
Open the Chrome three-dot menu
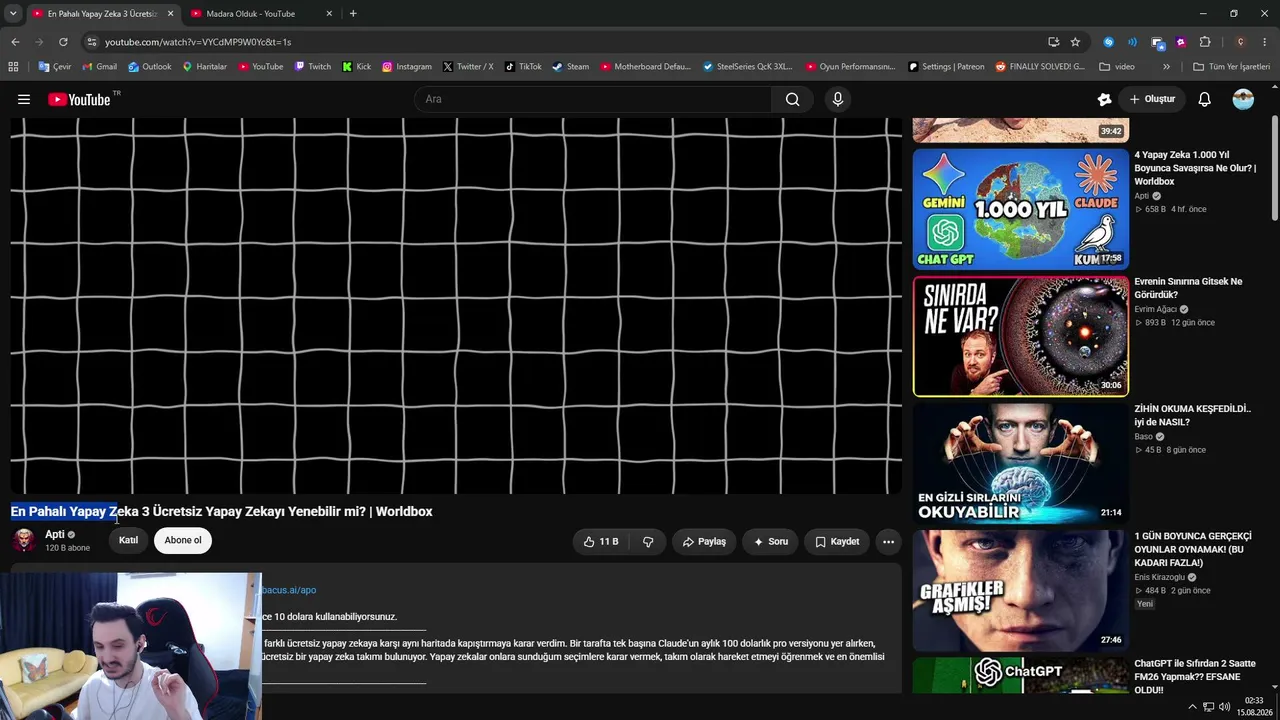click(x=1265, y=42)
